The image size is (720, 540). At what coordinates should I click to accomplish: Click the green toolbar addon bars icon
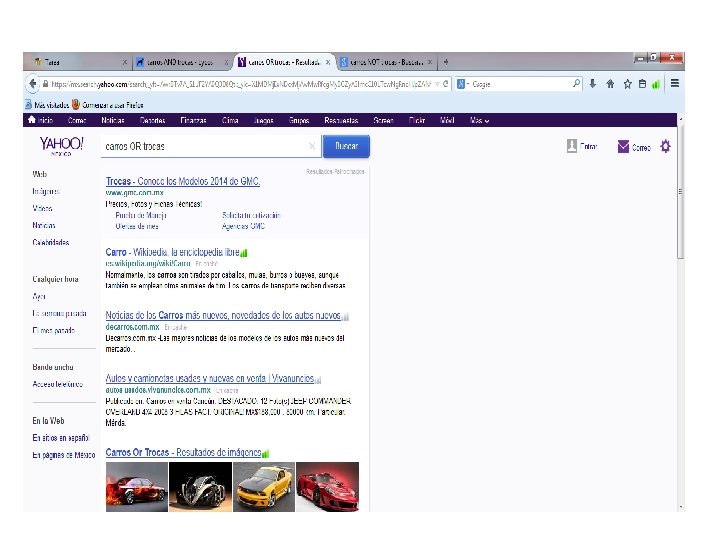tap(656, 84)
